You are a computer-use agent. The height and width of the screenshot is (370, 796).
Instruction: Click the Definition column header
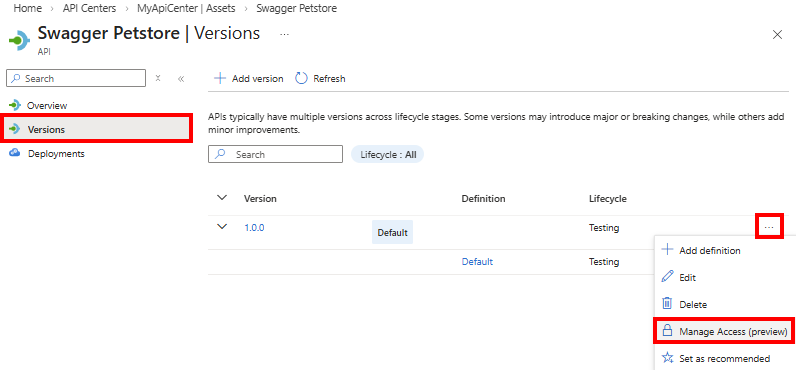(483, 198)
